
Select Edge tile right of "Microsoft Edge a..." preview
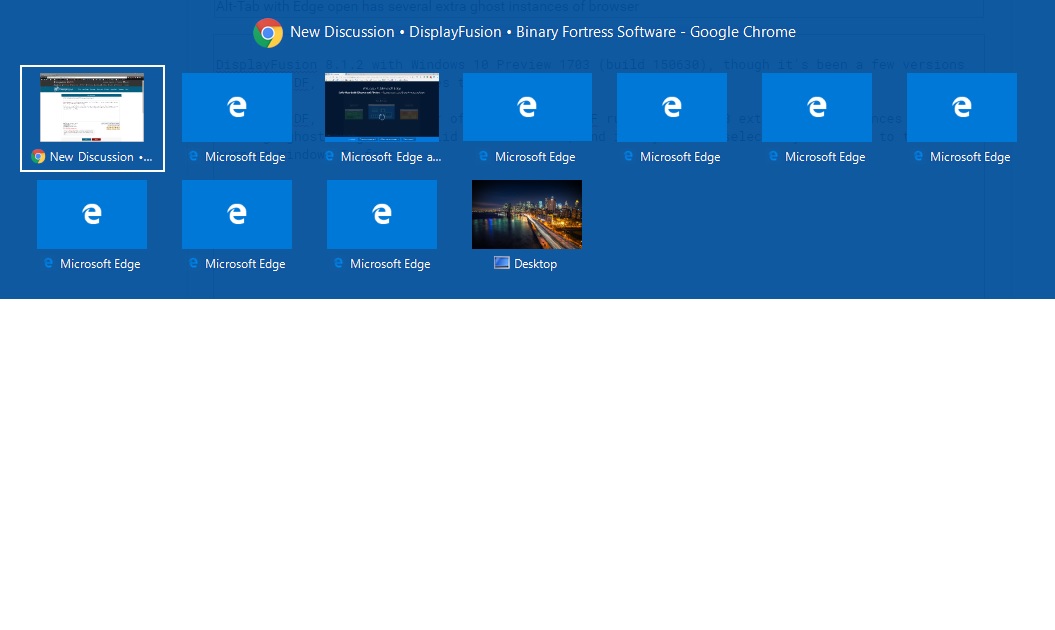coord(527,107)
